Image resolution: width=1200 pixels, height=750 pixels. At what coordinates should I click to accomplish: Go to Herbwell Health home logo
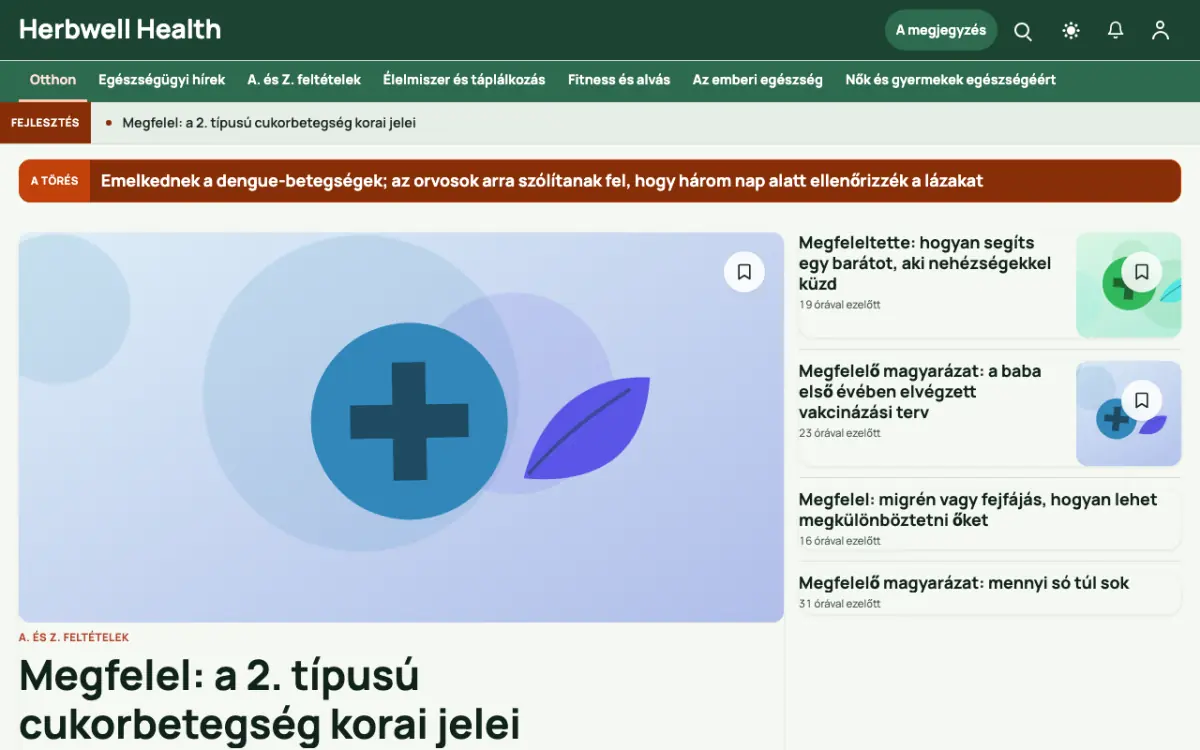(x=120, y=30)
